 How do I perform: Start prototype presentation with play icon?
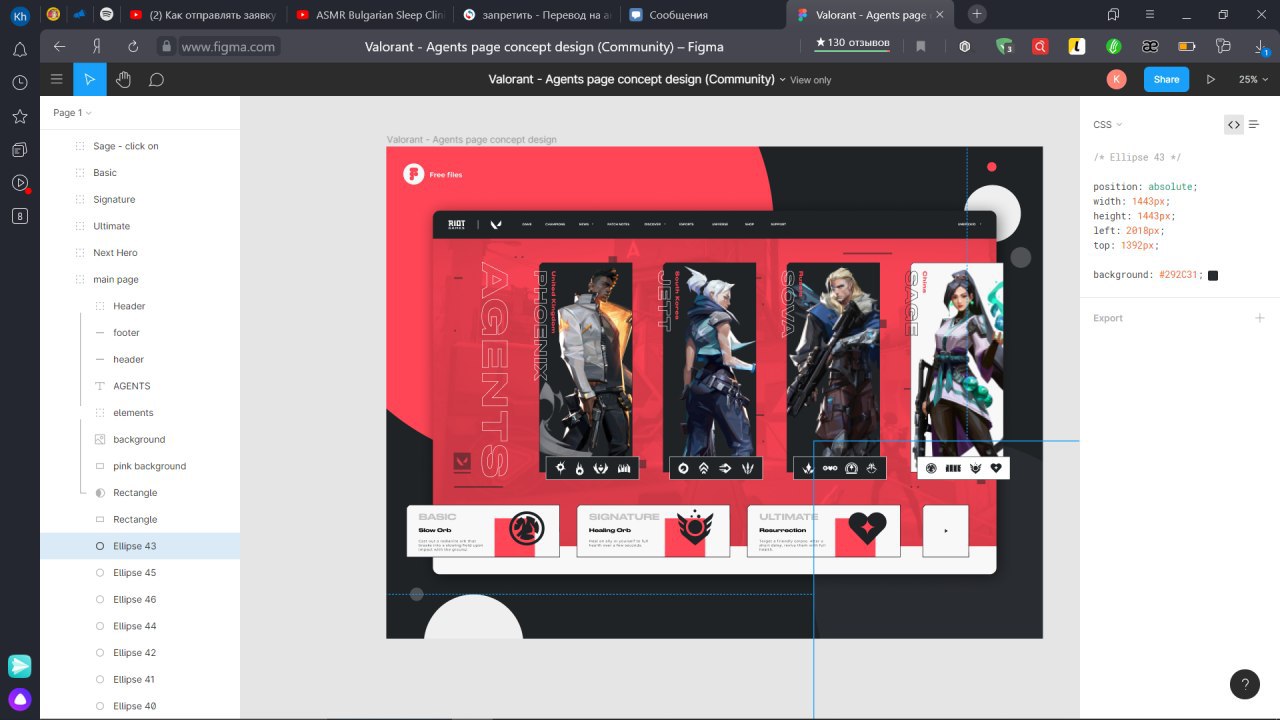(1211, 79)
